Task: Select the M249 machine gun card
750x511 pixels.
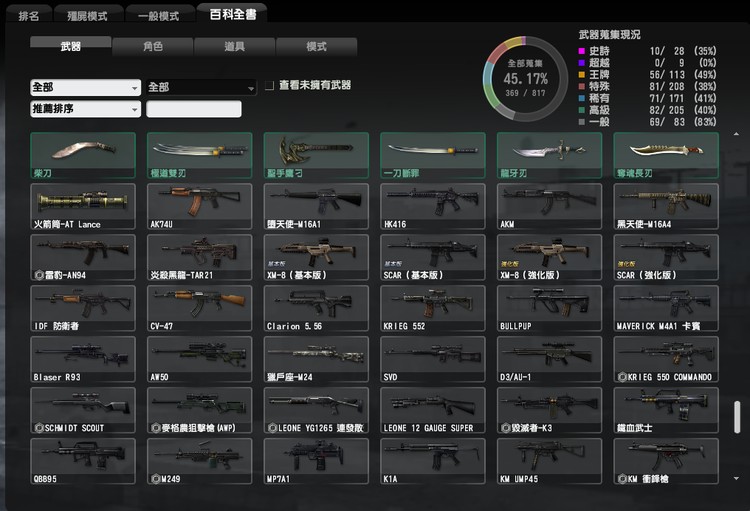Action: click(199, 461)
